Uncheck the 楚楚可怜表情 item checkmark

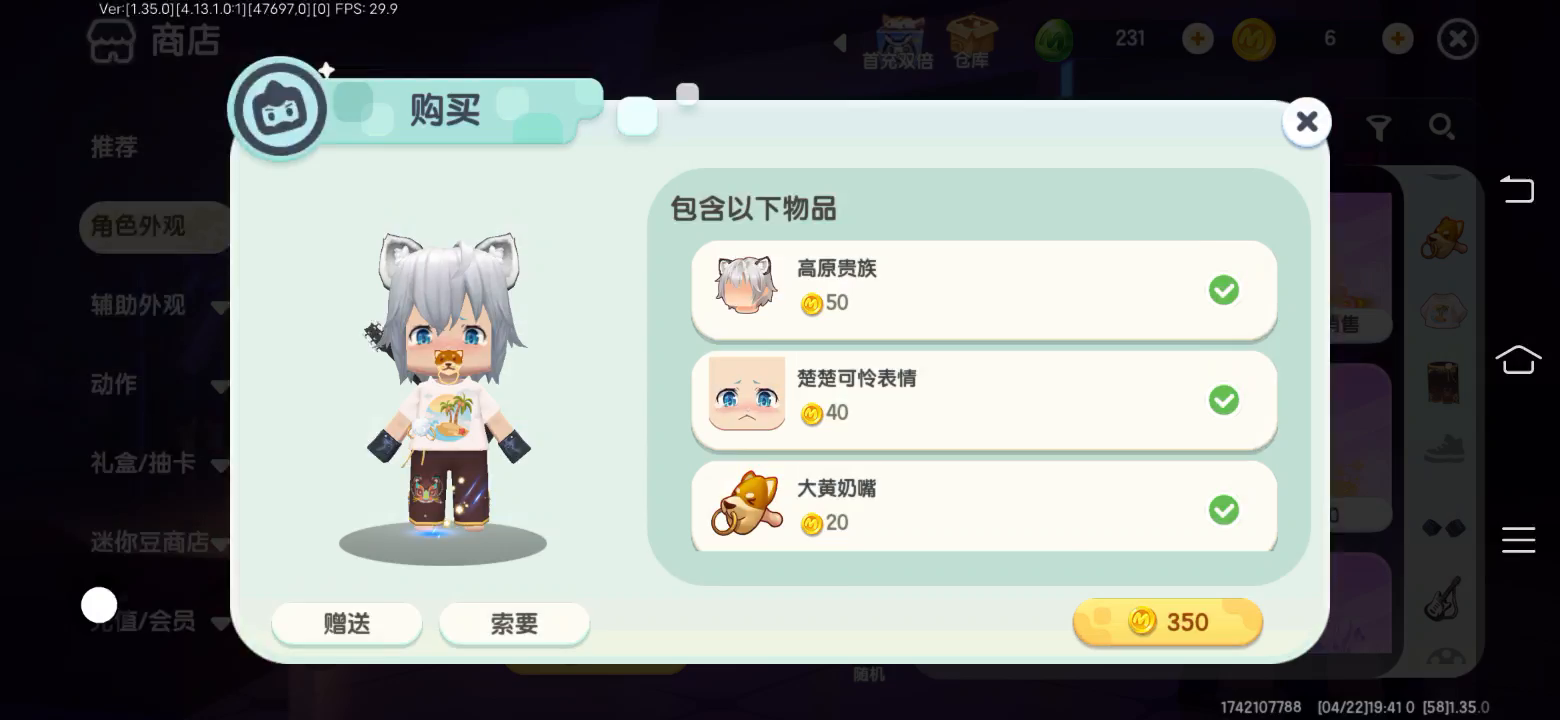[x=1223, y=400]
